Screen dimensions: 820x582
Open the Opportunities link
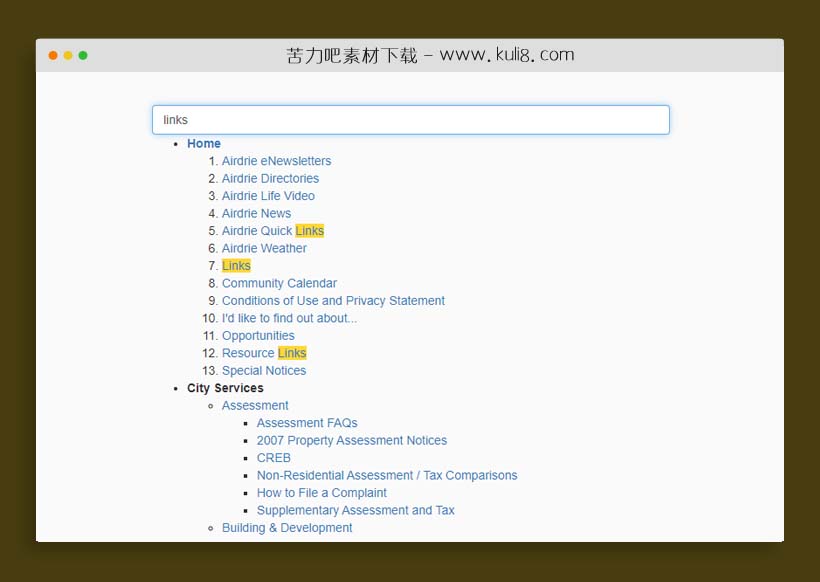tap(258, 336)
